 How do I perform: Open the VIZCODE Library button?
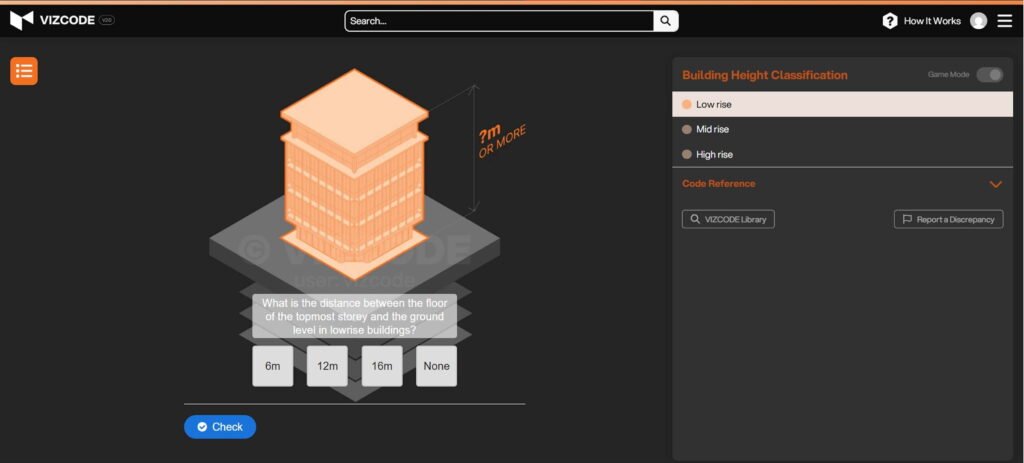[728, 219]
